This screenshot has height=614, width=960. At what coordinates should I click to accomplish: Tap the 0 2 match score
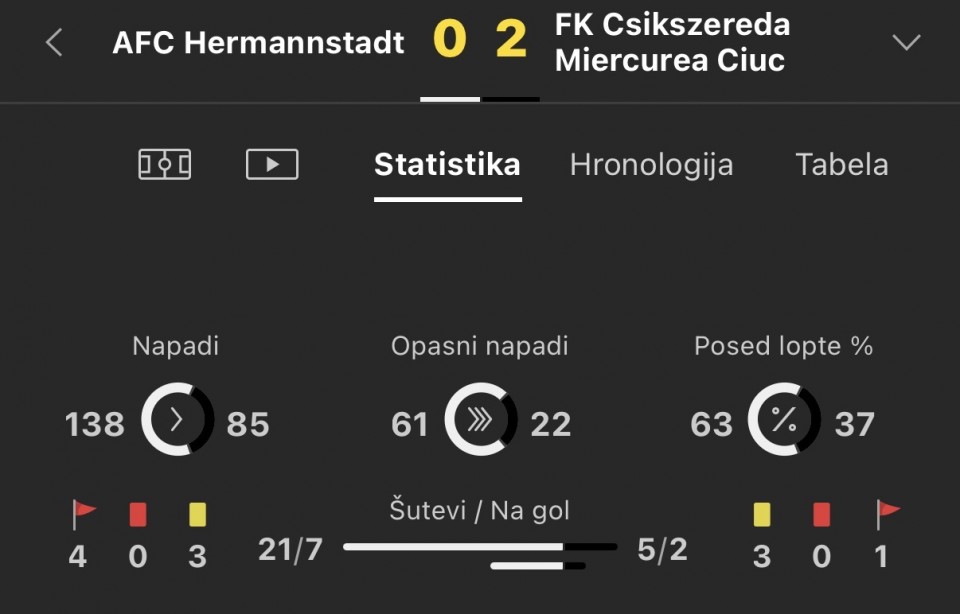480,40
